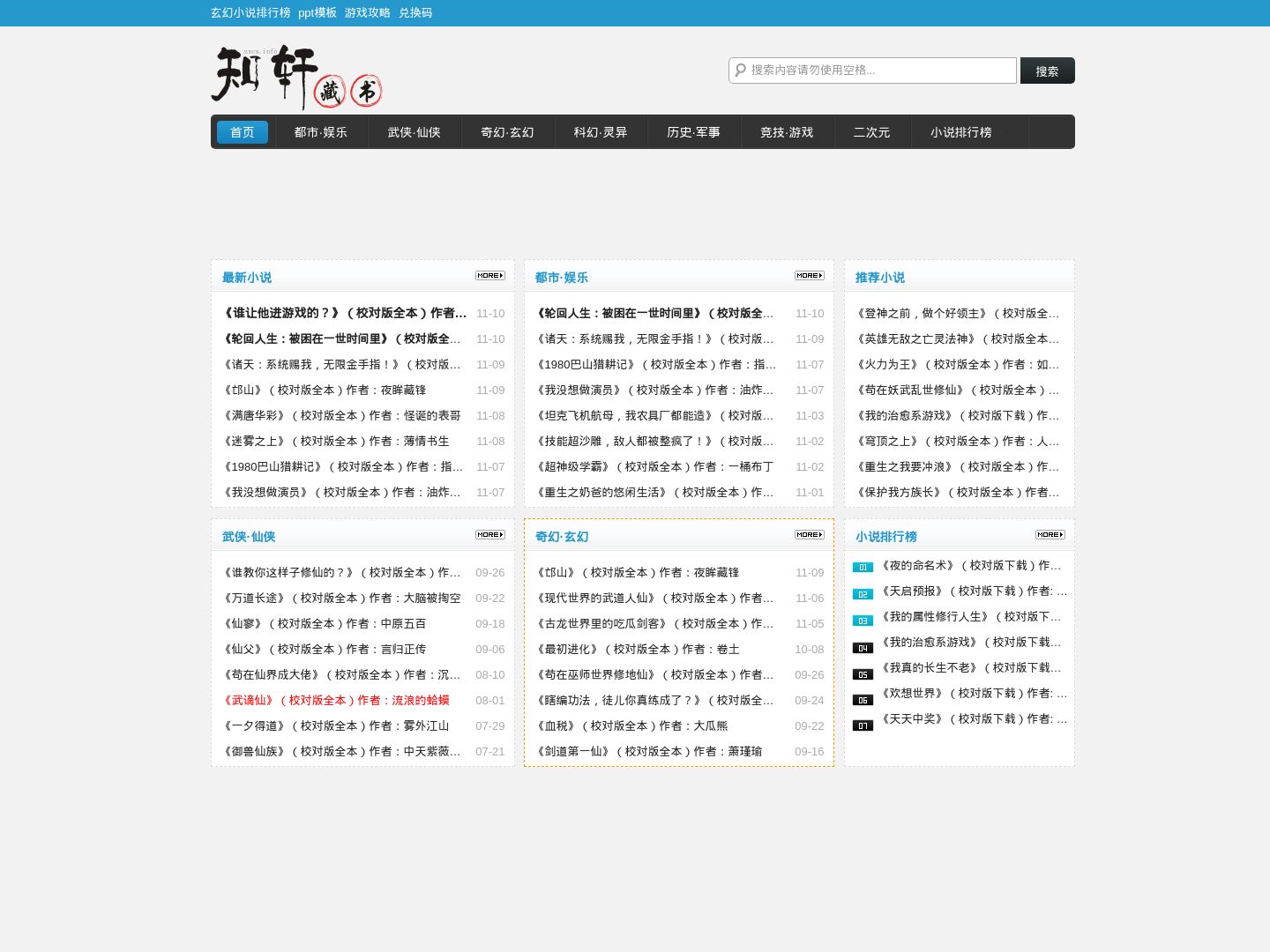Screen dimensions: 1270x952
Task: Open 《谁教你这样子修仙的？》 link
Action: (342, 572)
